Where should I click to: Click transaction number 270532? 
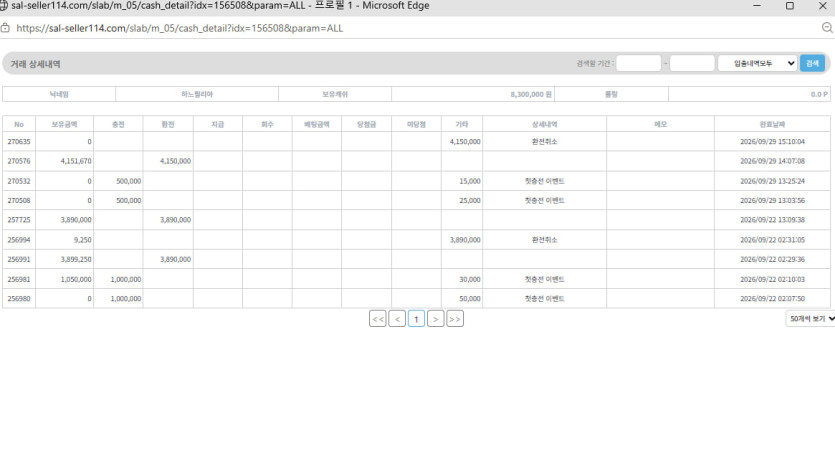click(x=19, y=181)
